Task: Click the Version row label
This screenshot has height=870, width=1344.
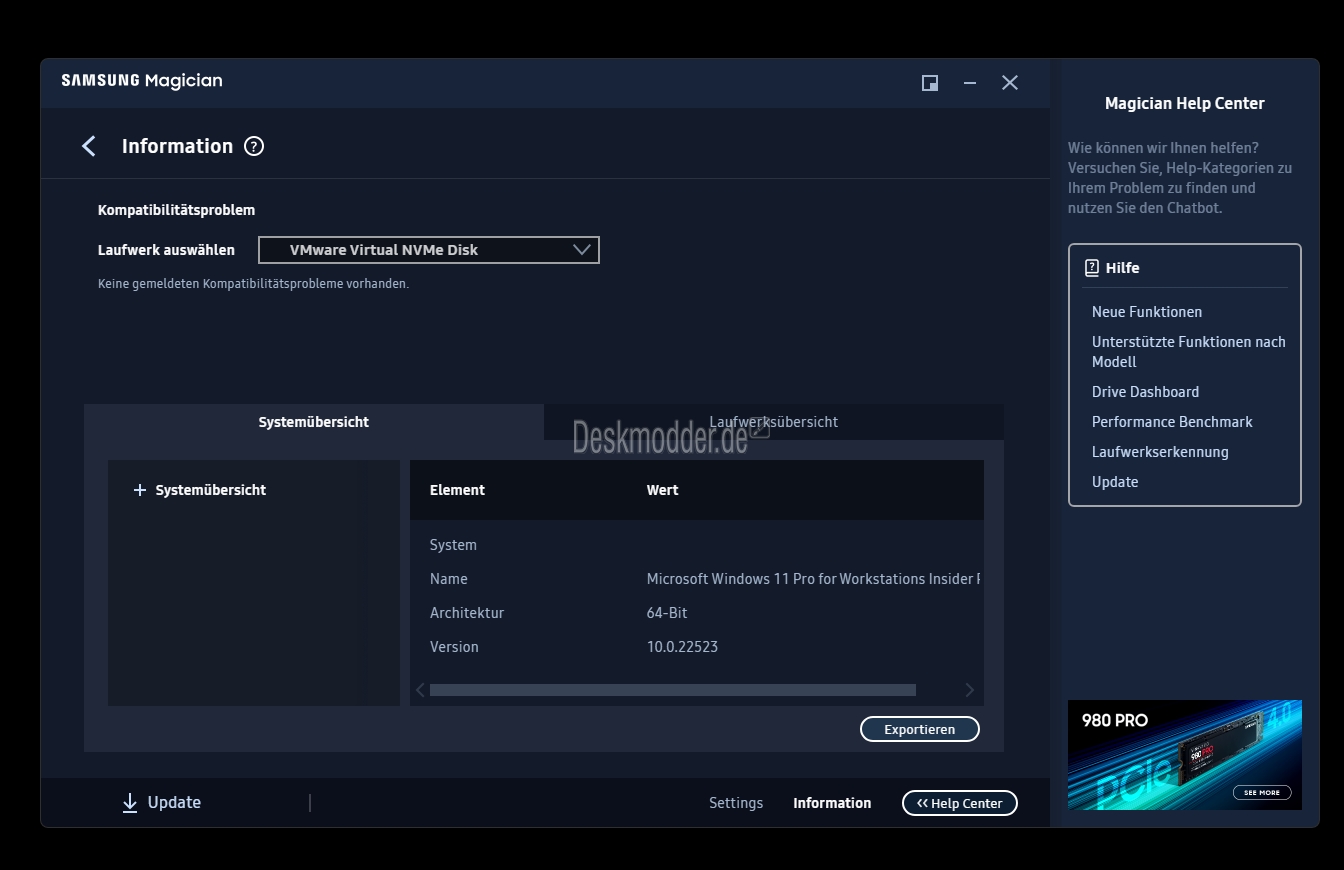Action: point(454,647)
